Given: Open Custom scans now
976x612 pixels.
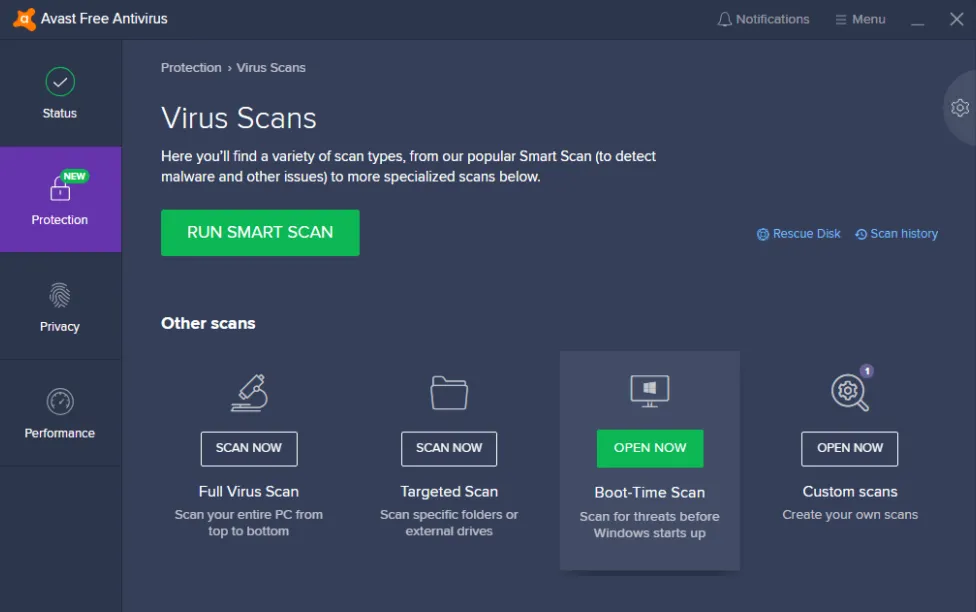Looking at the screenshot, I should 850,448.
